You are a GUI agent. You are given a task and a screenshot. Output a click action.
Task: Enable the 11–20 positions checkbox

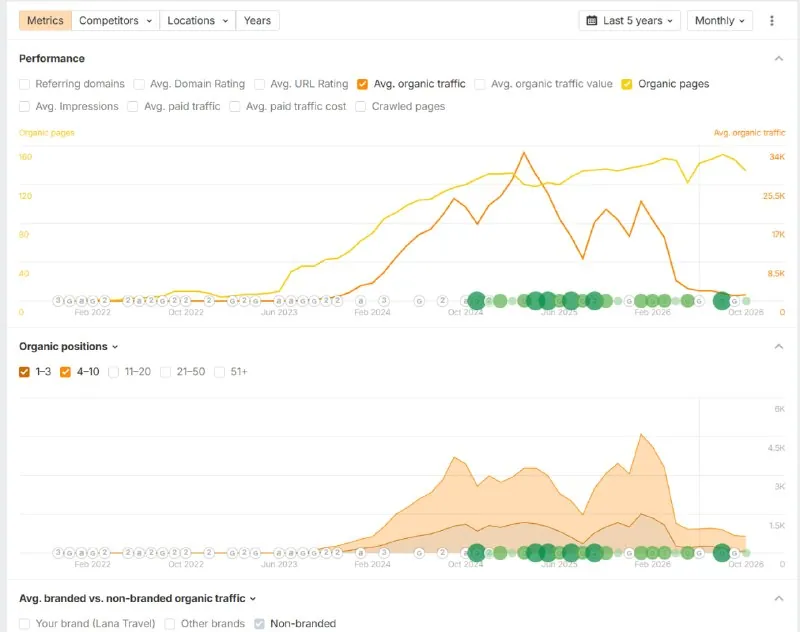tap(113, 372)
